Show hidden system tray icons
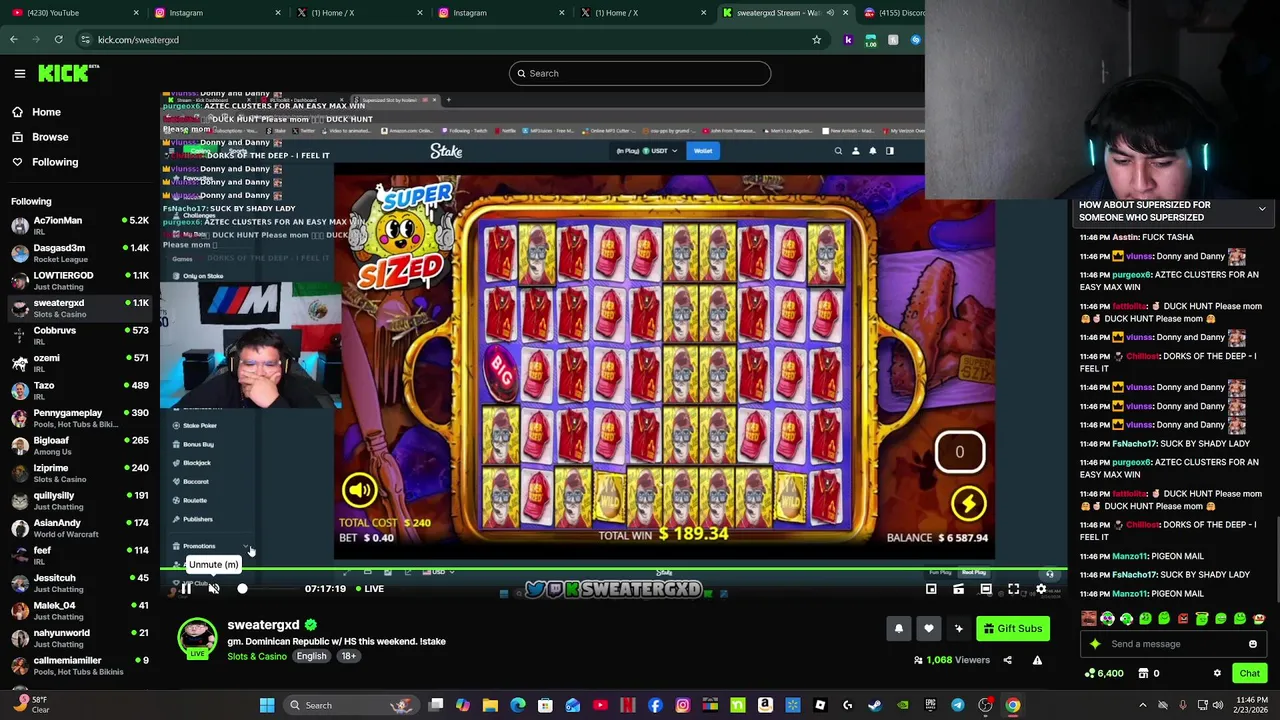The image size is (1280, 720). coord(1143,706)
